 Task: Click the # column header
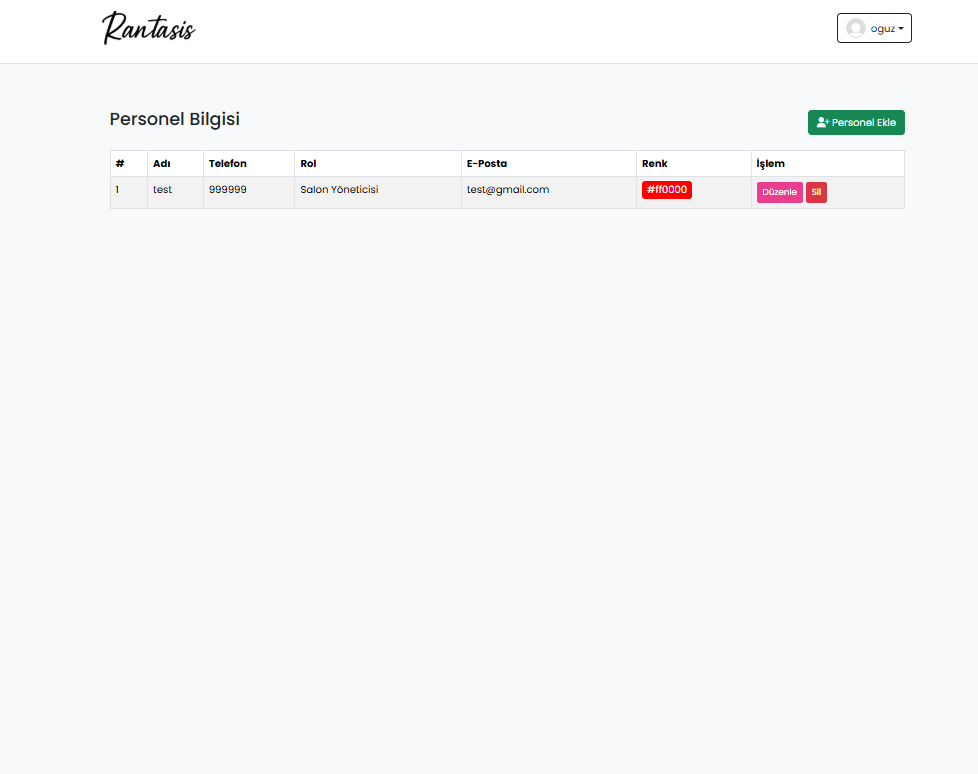(120, 163)
